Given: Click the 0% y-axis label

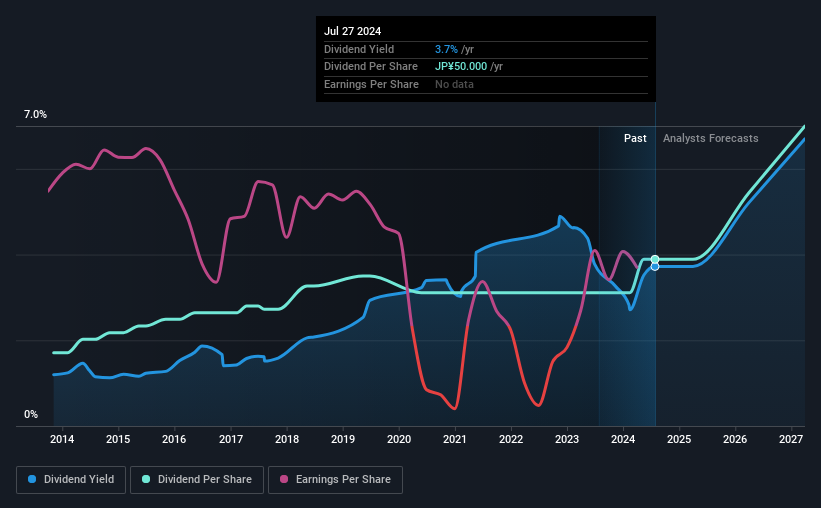Looking at the screenshot, I should 31,414.
